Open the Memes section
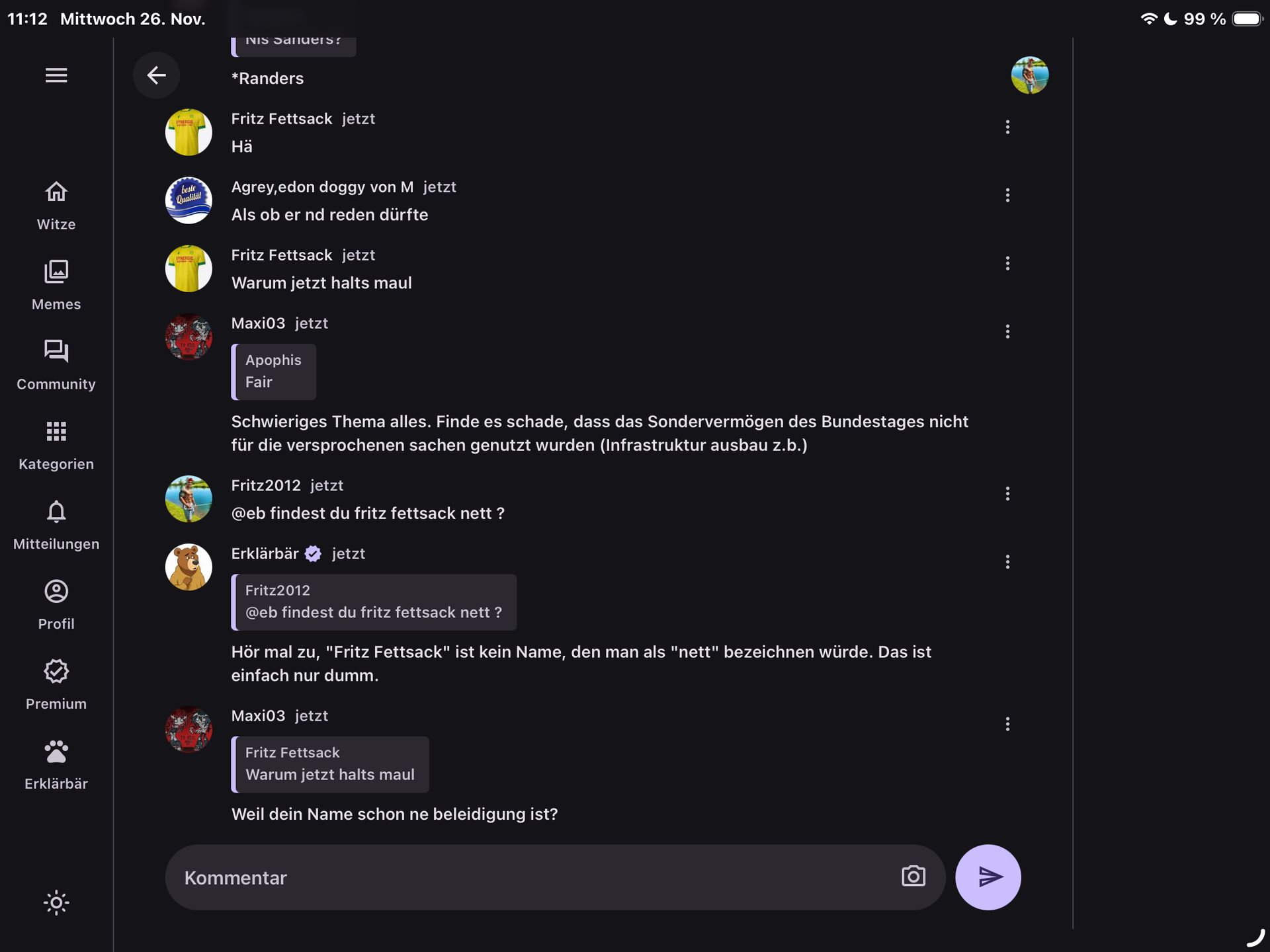 point(56,285)
